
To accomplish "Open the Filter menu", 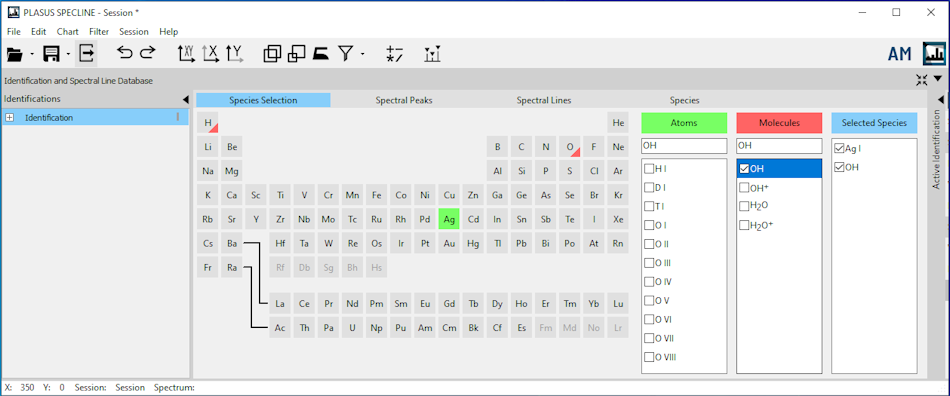I will 99,31.
